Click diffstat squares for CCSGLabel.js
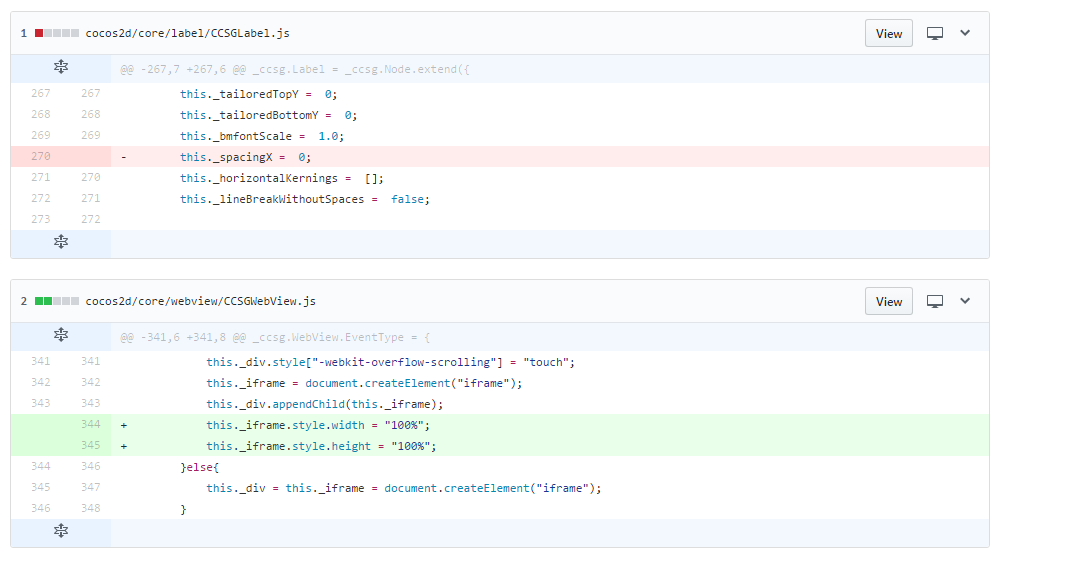This screenshot has width=1088, height=563. [x=57, y=33]
